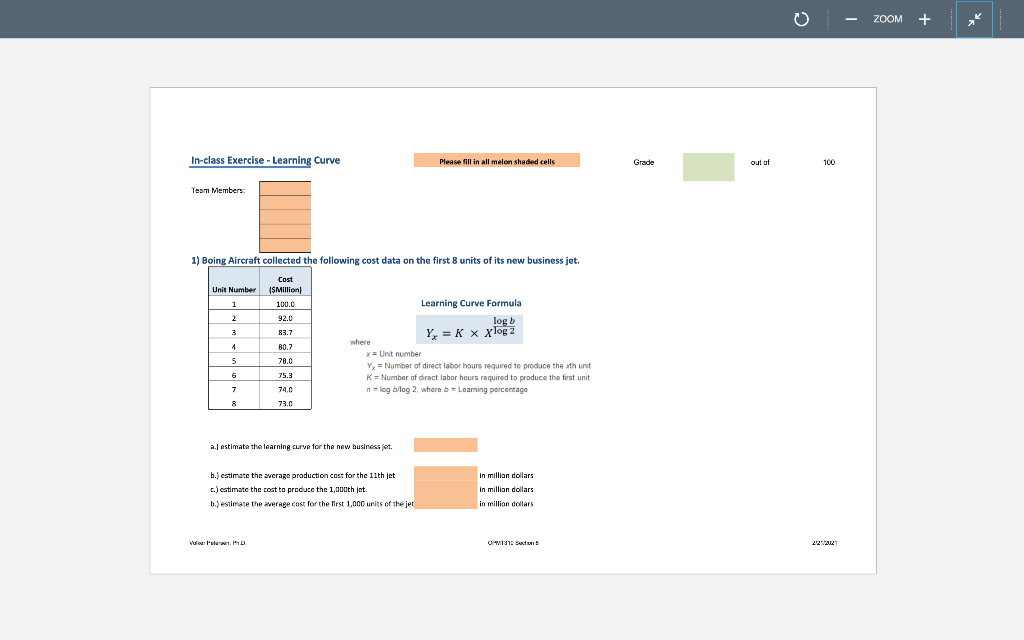Select the In-class Exercise - Learning Curve title

266,160
